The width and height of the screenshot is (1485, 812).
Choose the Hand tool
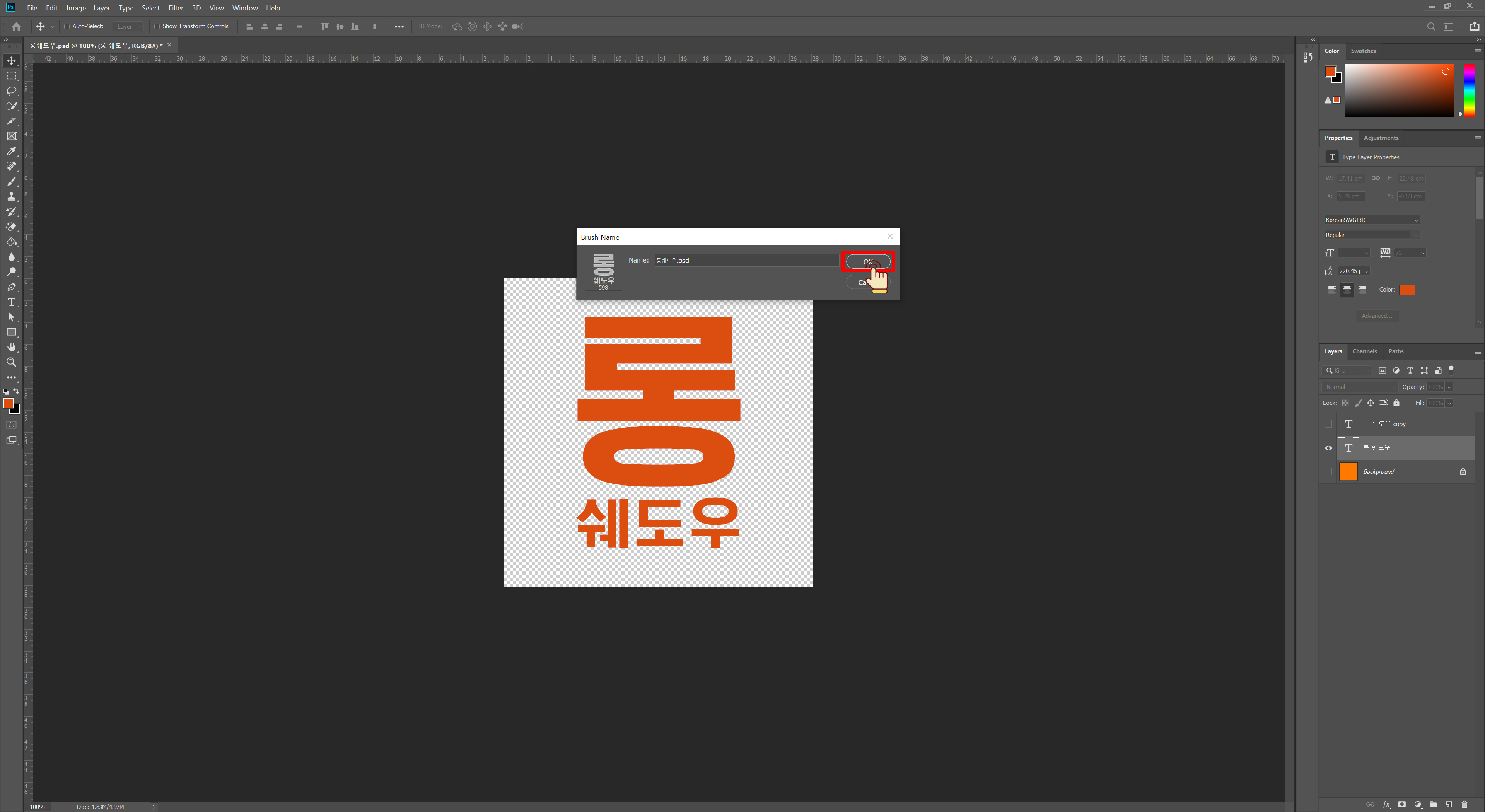click(12, 347)
